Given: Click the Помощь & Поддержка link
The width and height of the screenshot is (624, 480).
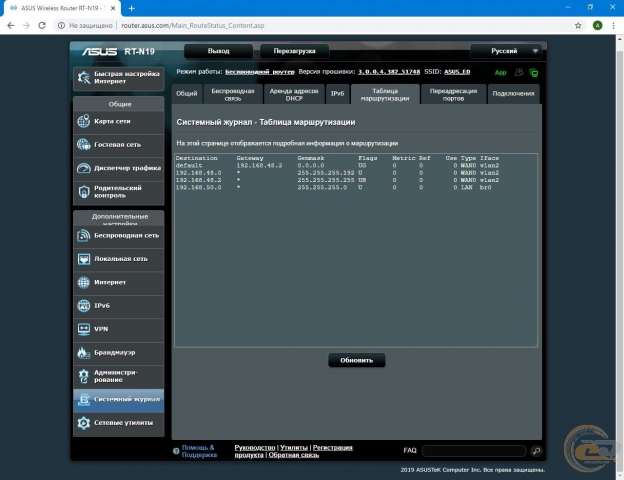Looking at the screenshot, I should pyautogui.click(x=199, y=451).
